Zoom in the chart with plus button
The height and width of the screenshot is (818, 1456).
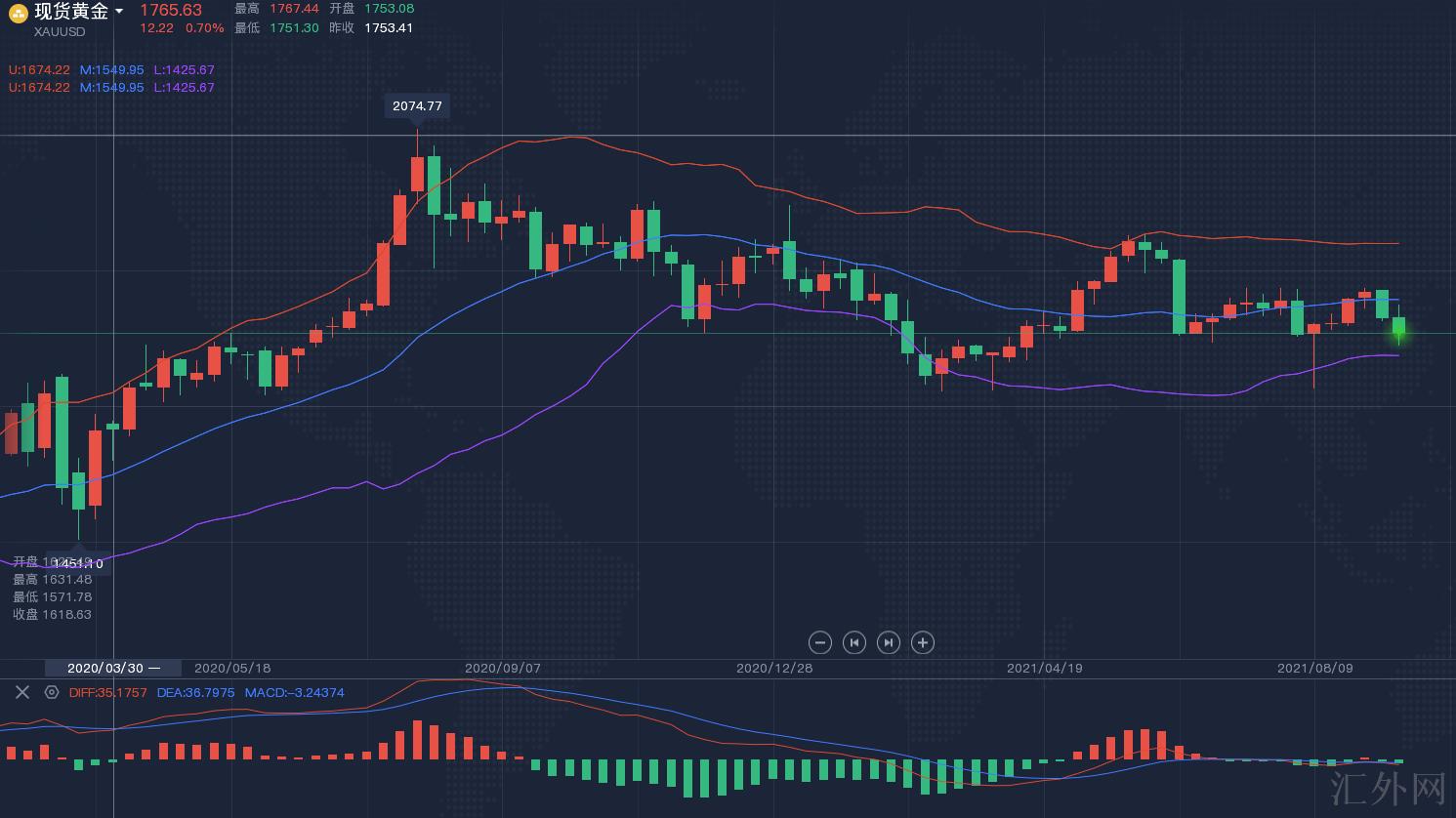click(x=923, y=642)
